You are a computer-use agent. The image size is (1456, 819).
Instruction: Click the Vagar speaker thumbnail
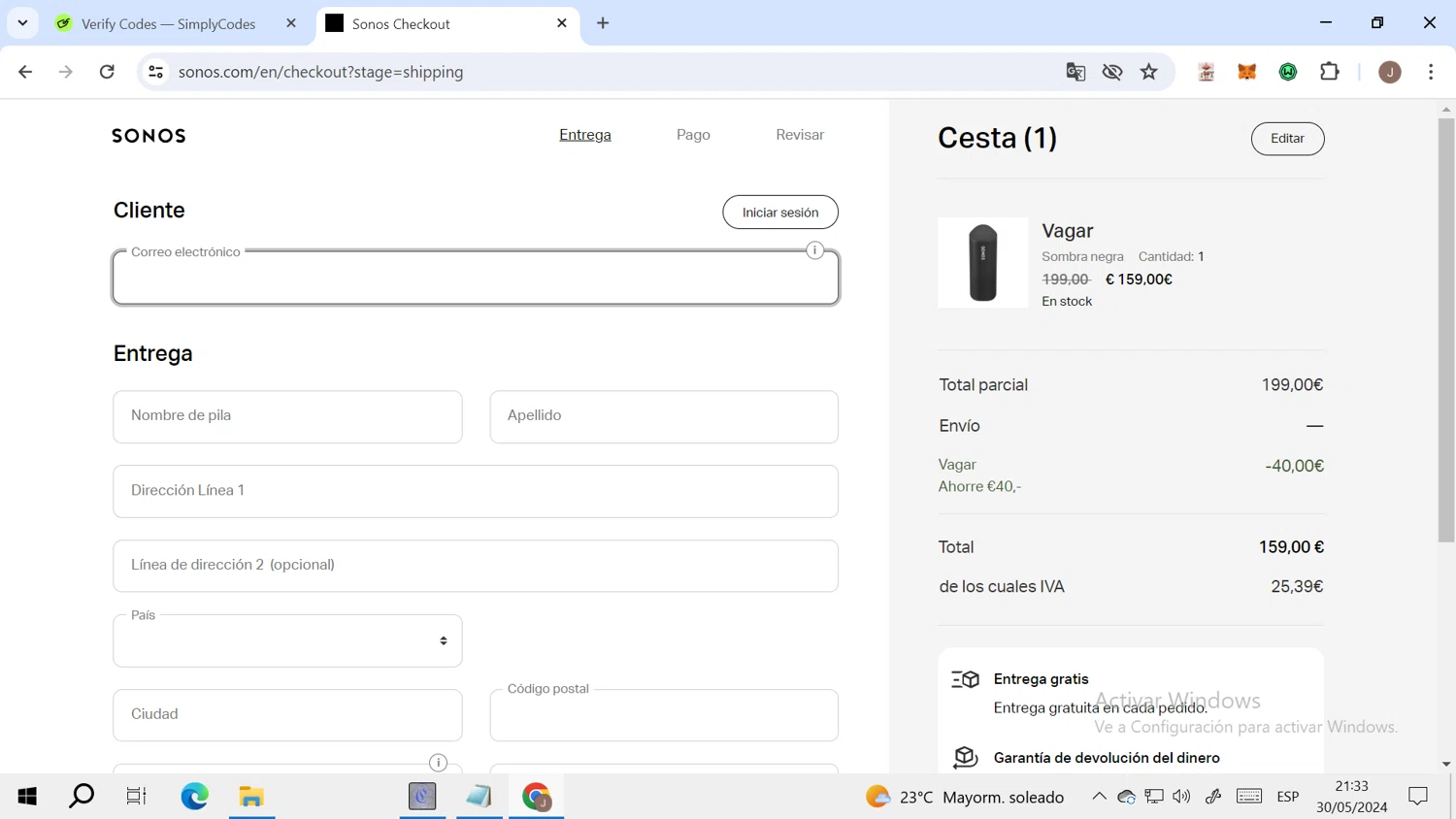(x=982, y=263)
